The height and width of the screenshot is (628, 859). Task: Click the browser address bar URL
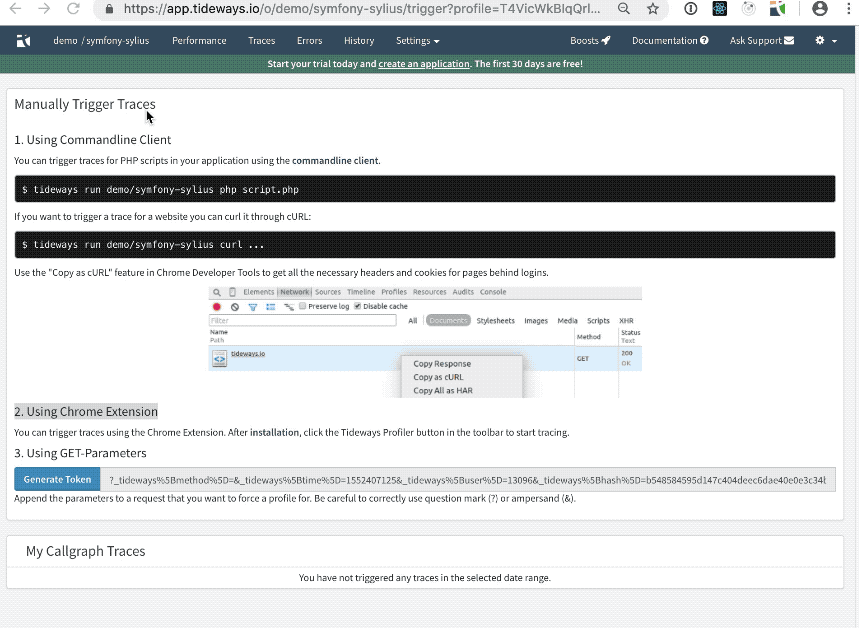tap(362, 9)
